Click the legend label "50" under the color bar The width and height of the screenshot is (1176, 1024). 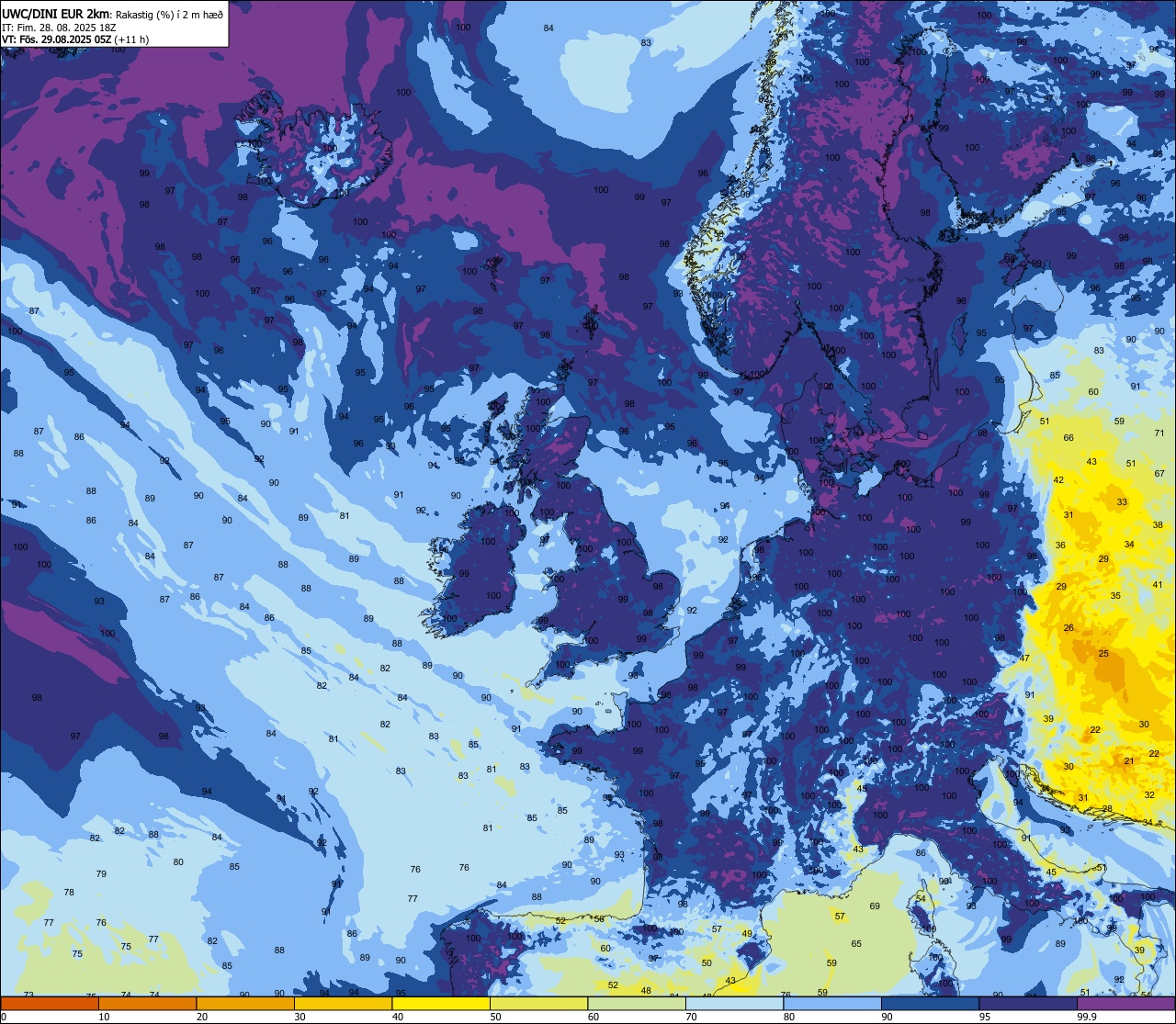point(495,1017)
